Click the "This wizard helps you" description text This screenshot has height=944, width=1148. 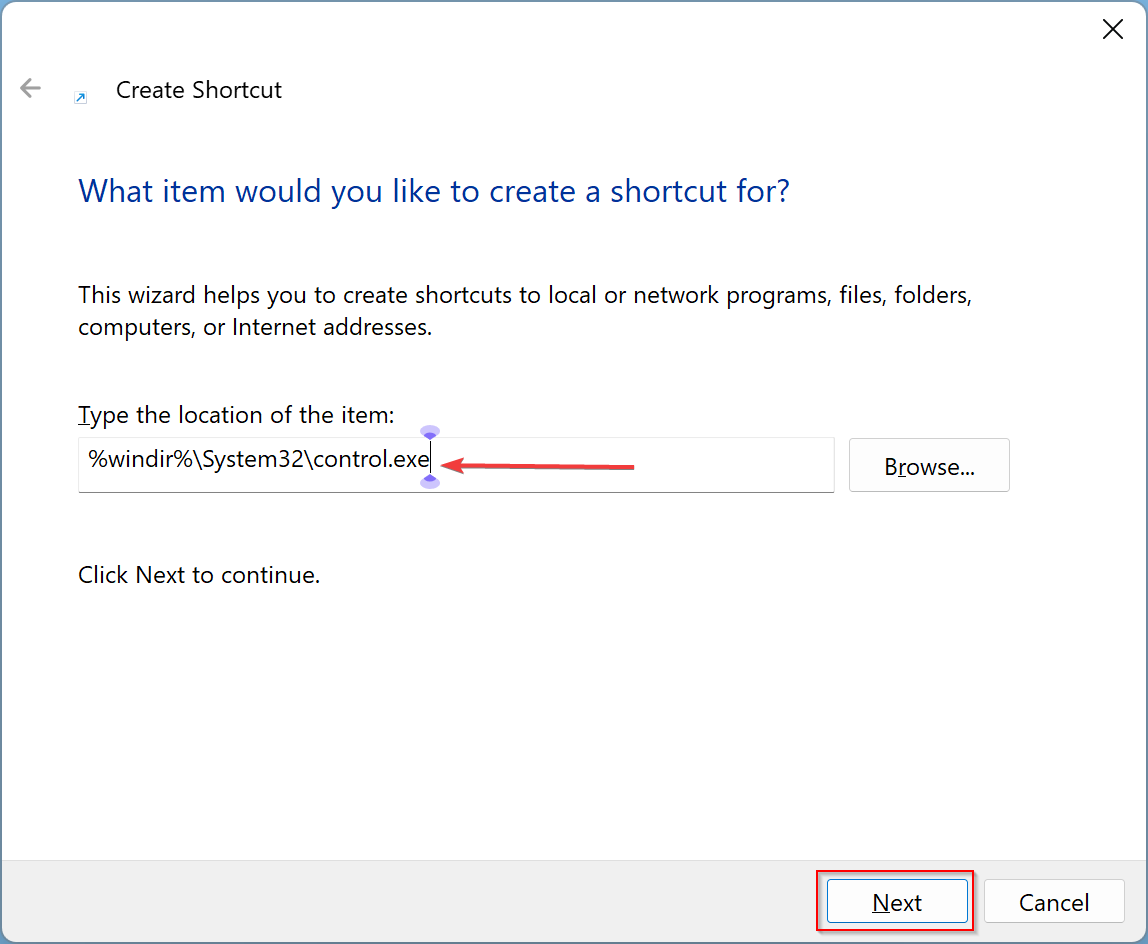coord(525,311)
